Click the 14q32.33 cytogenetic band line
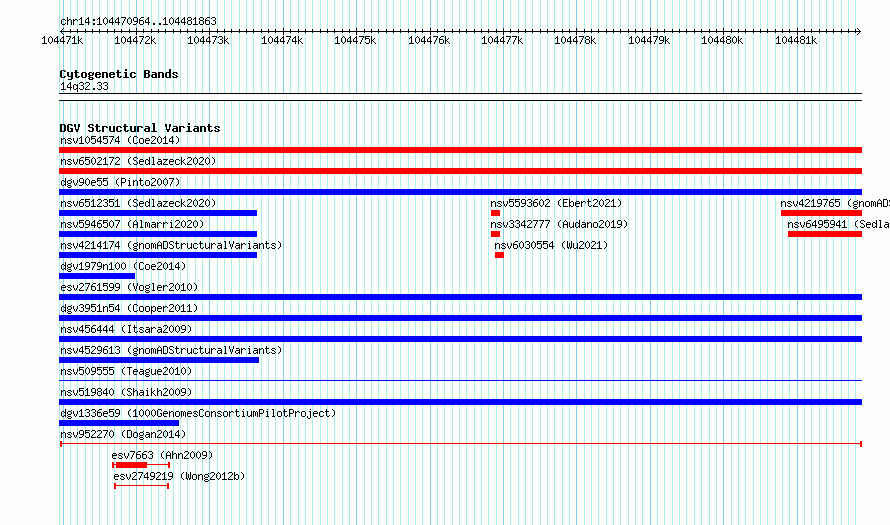 tap(460, 97)
